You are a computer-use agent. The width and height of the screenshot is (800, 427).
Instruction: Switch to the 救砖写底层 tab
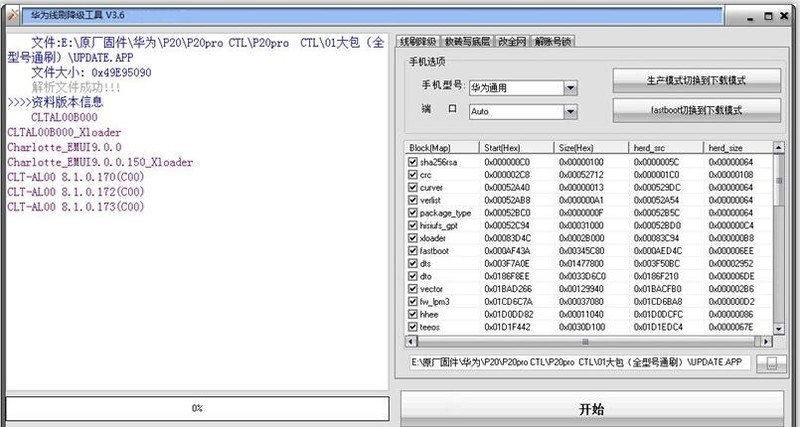click(x=467, y=42)
